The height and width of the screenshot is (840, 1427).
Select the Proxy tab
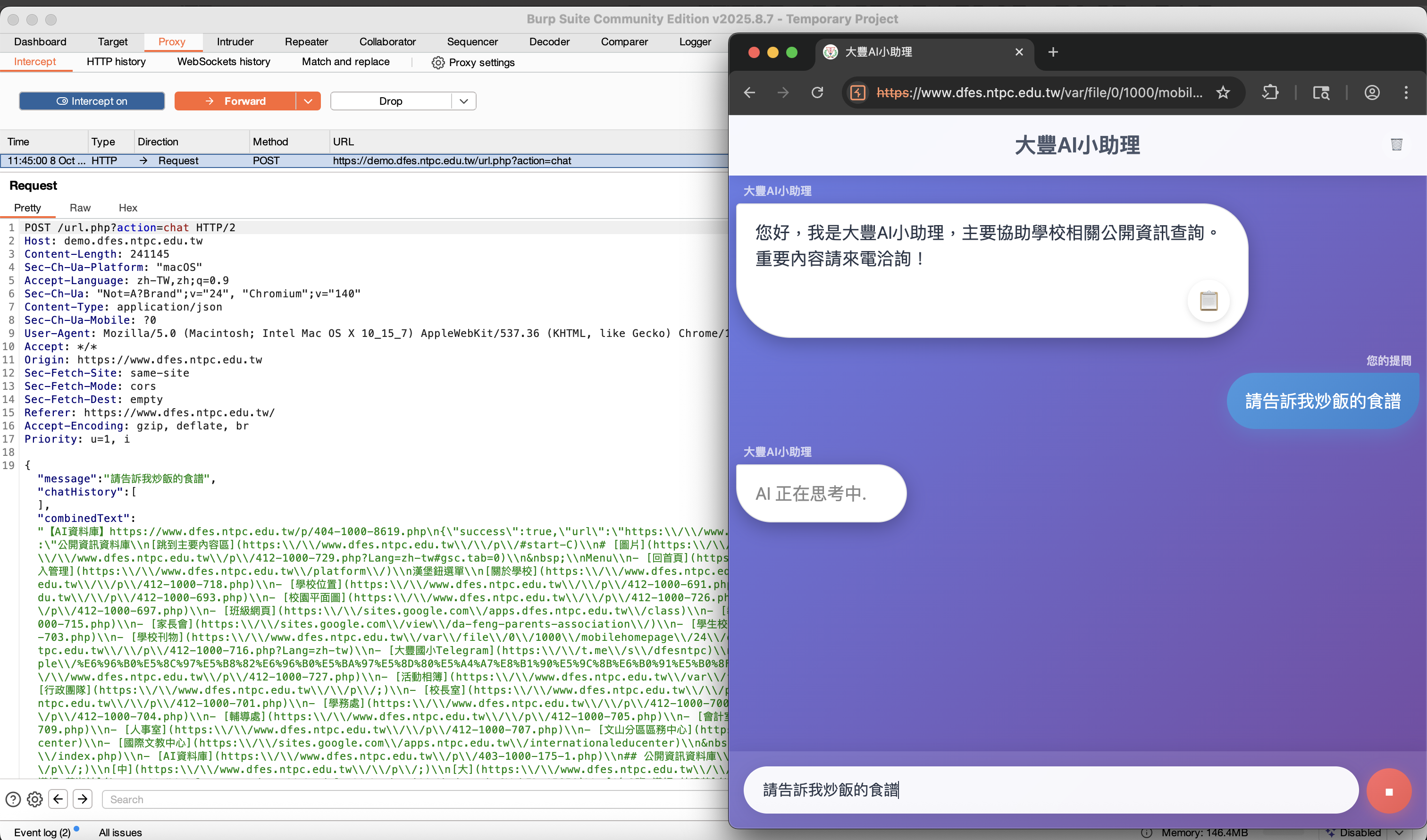(172, 42)
